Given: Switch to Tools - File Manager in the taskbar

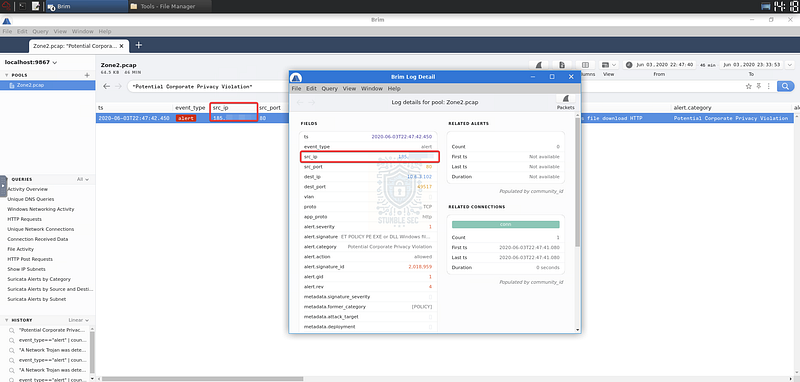Looking at the screenshot, I should point(169,7).
